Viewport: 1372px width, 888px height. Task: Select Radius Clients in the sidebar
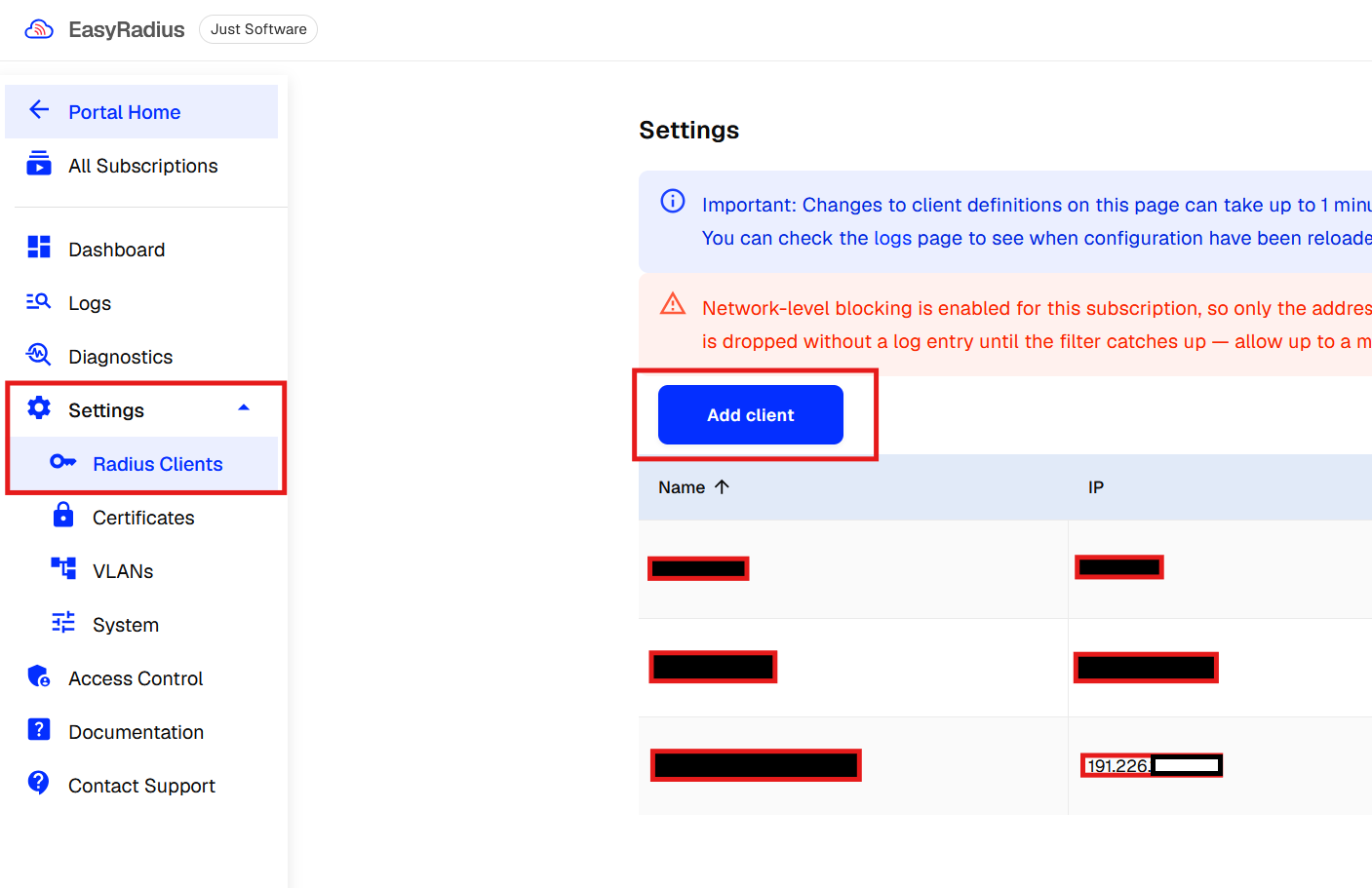coord(158,464)
